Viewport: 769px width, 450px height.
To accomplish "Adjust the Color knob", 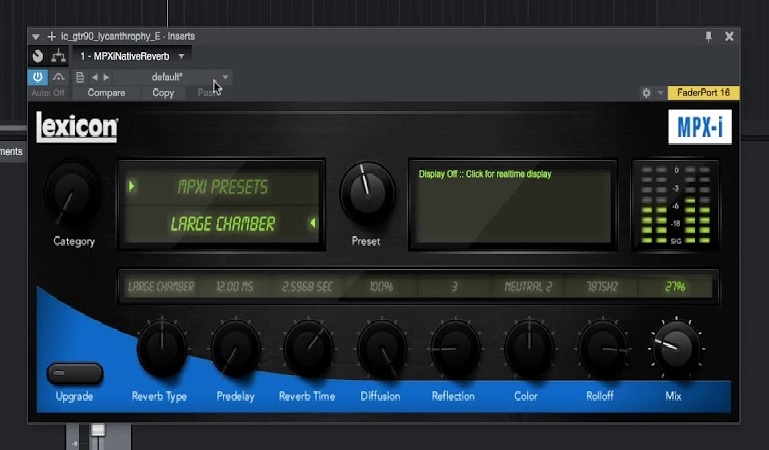I will pyautogui.click(x=529, y=348).
